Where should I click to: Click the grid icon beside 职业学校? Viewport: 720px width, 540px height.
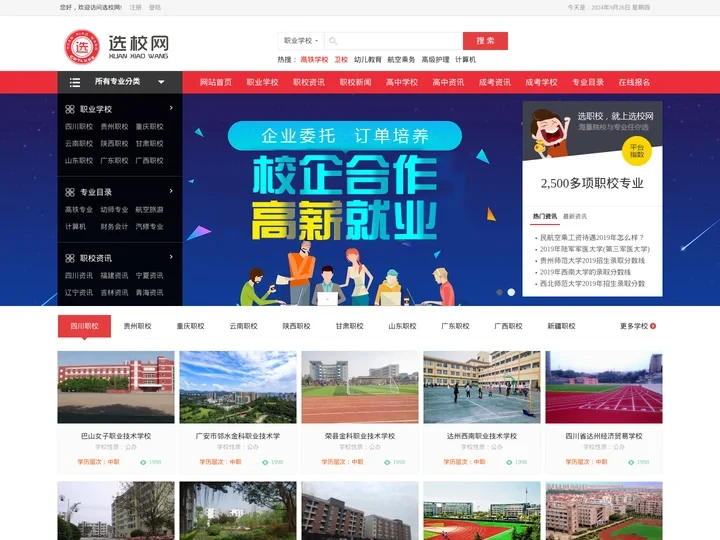(70, 109)
